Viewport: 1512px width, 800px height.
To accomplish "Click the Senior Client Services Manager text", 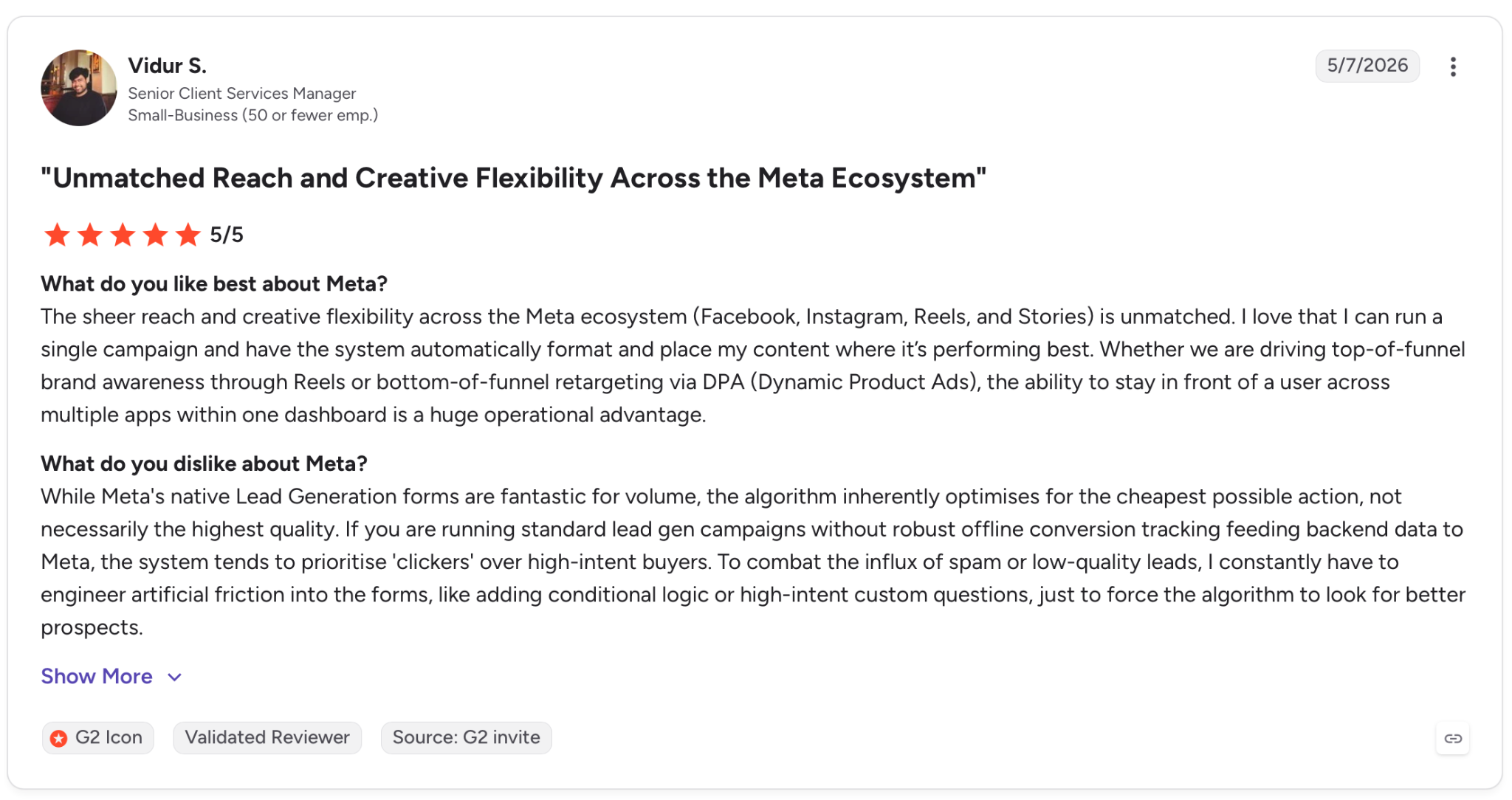I will [x=242, y=93].
